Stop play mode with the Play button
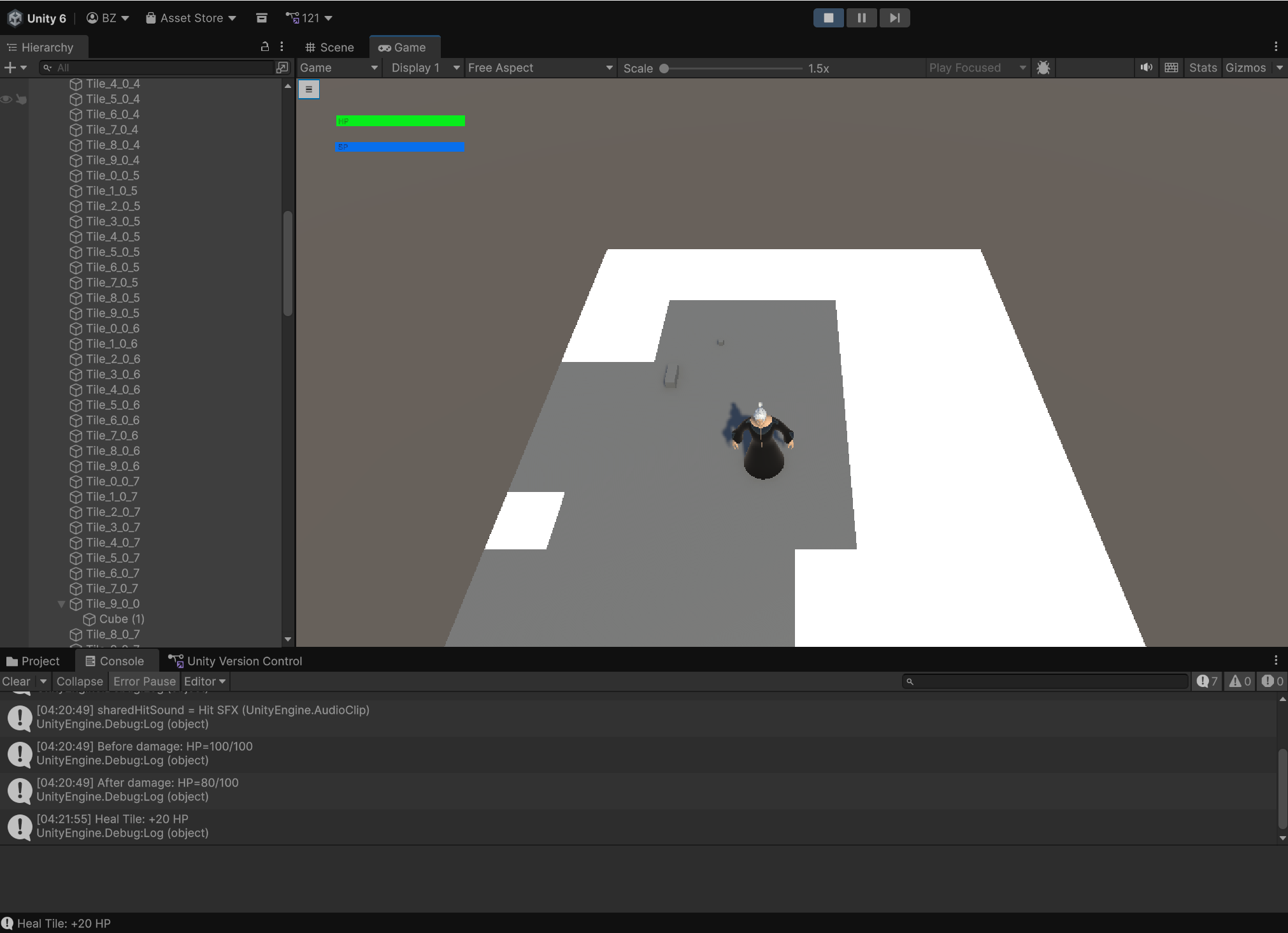The image size is (1288, 933). point(828,18)
